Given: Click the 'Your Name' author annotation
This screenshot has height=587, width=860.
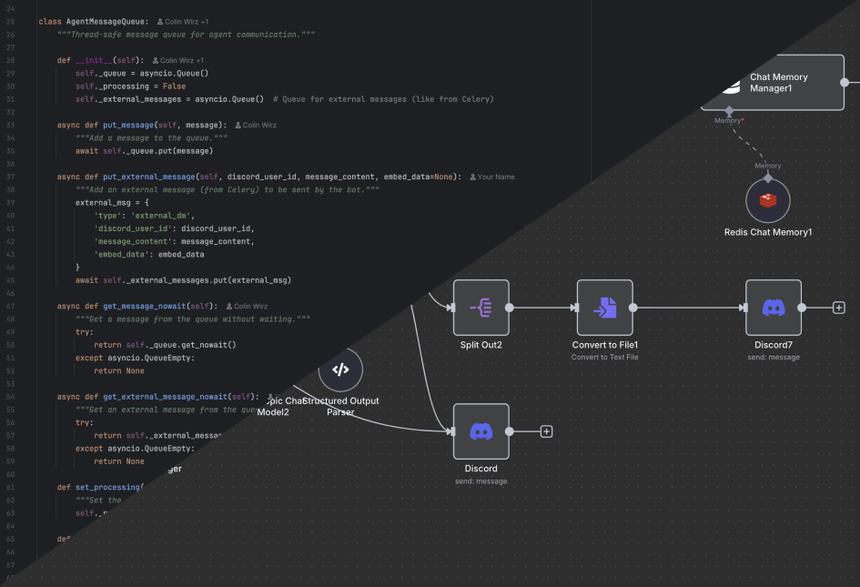Looking at the screenshot, I should [492, 177].
